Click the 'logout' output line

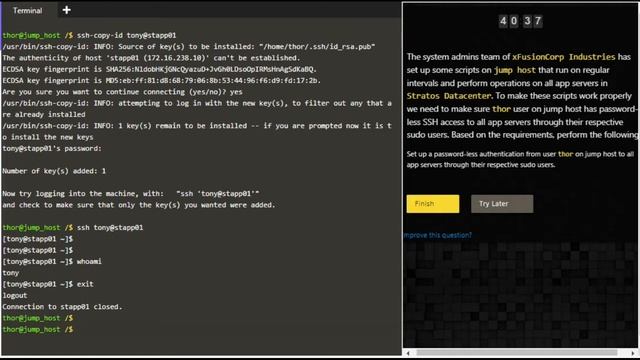coord(15,295)
